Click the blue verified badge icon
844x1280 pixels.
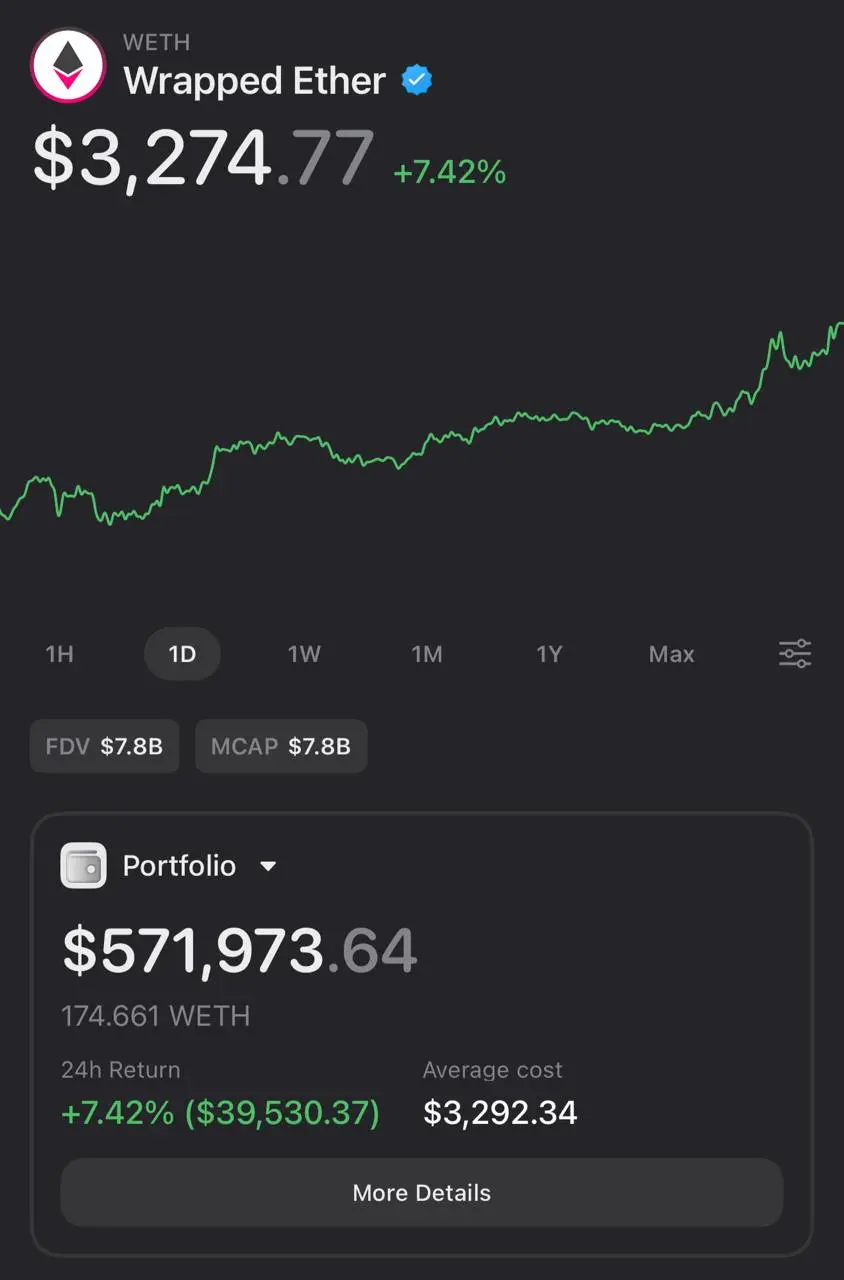coord(417,81)
